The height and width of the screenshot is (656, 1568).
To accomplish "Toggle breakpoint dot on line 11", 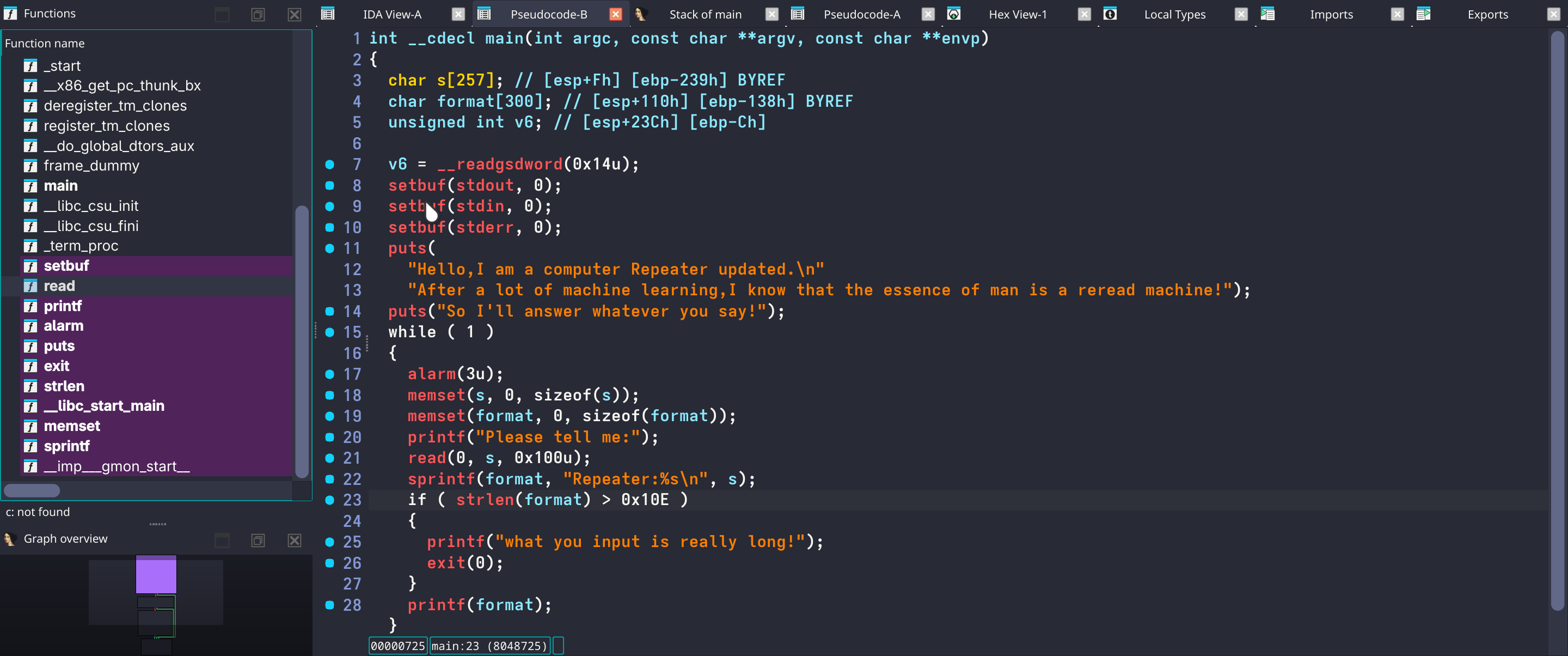I will click(329, 248).
